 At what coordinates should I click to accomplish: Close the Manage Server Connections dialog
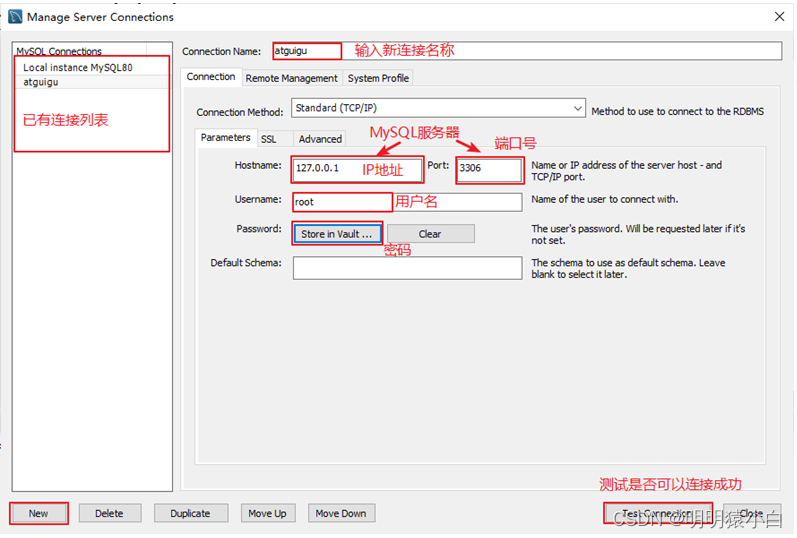click(779, 17)
